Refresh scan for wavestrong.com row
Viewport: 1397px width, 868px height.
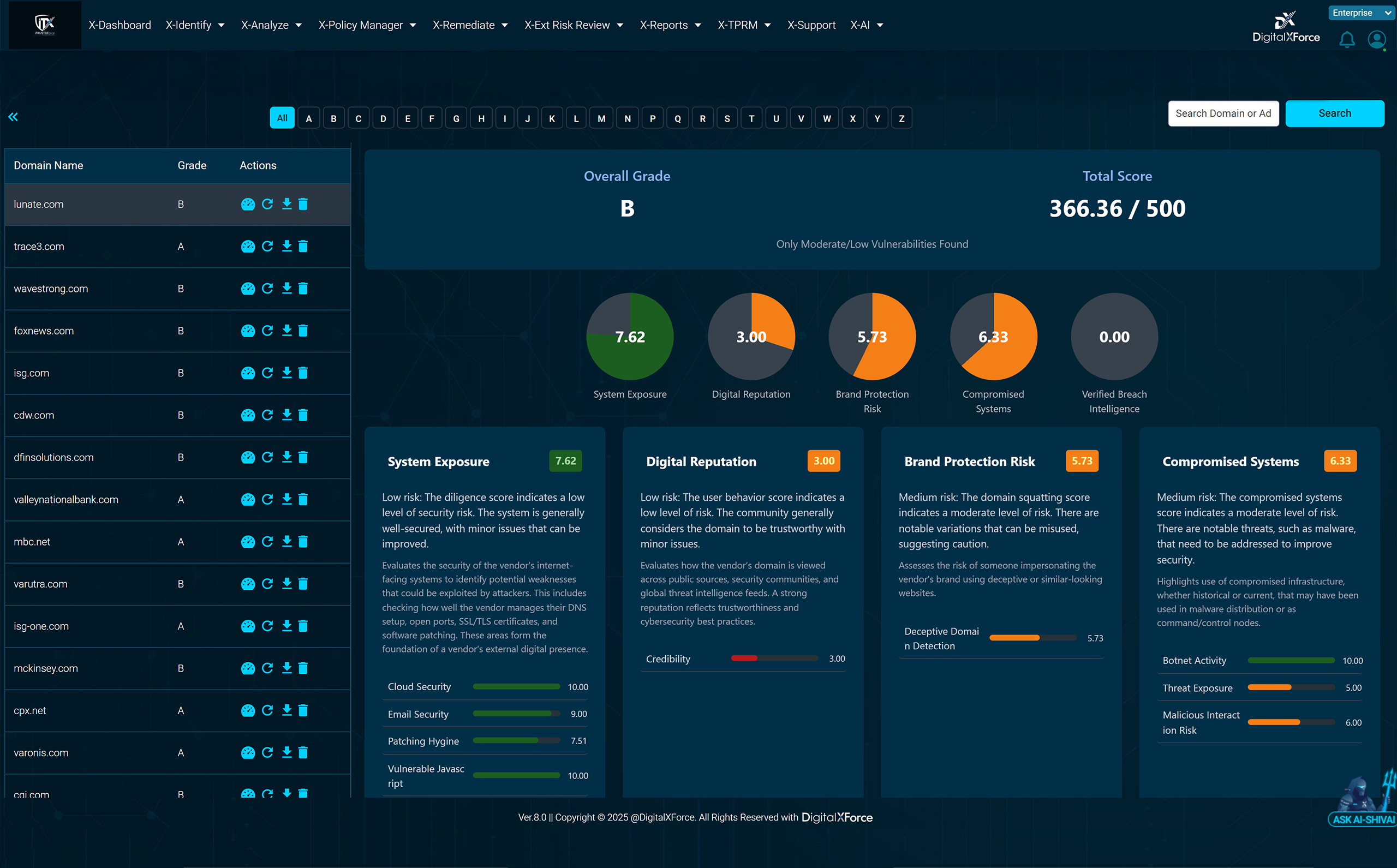267,288
